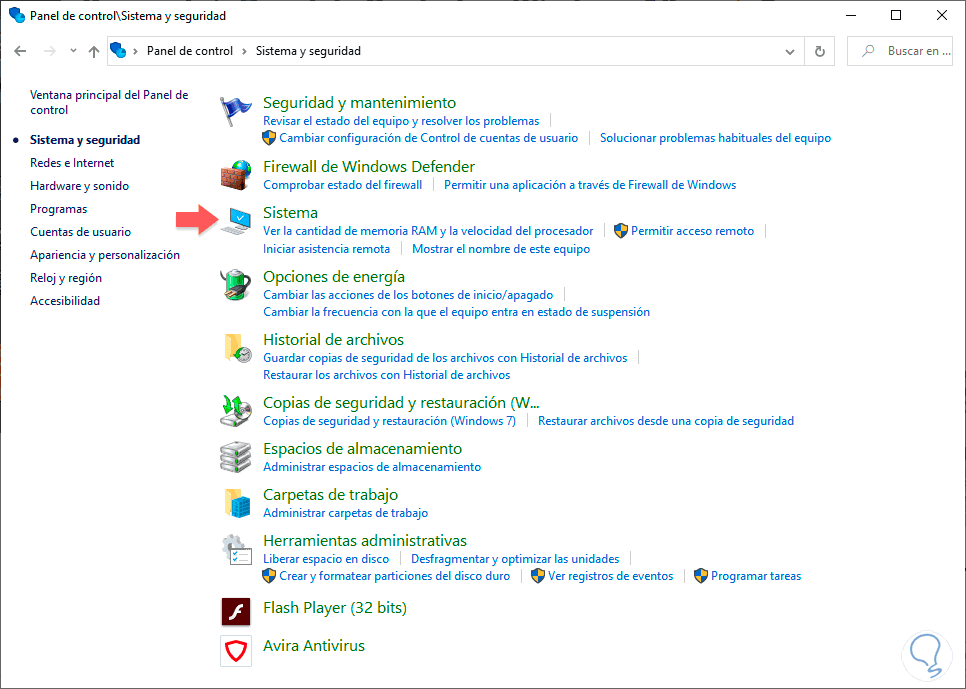
Task: Click Solucionar problemas habituales del equipo
Action: coord(715,138)
